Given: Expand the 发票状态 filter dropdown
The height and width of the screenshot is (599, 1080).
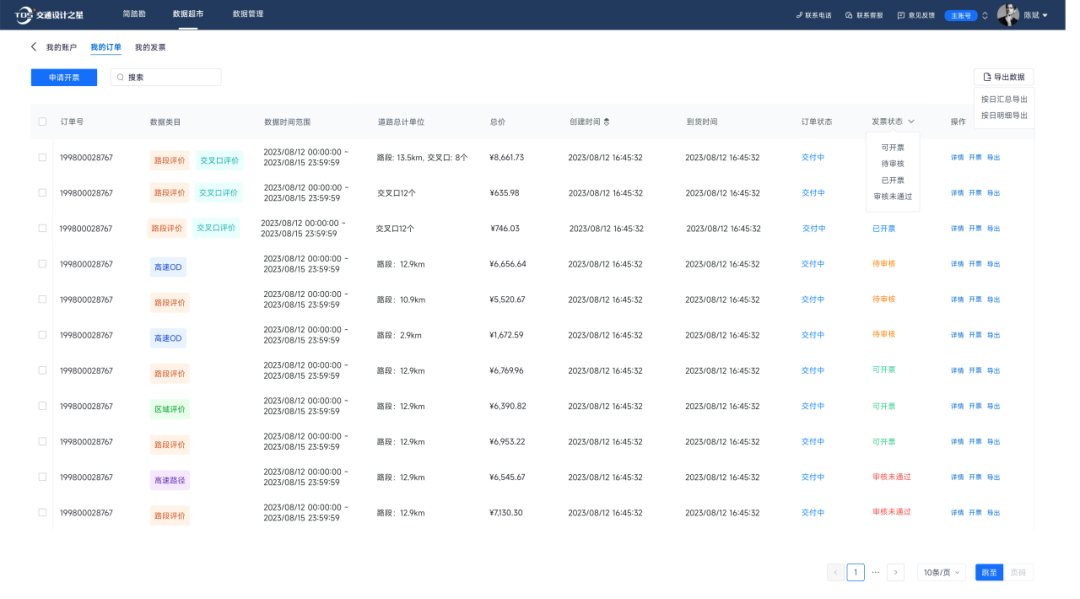Looking at the screenshot, I should [x=911, y=122].
